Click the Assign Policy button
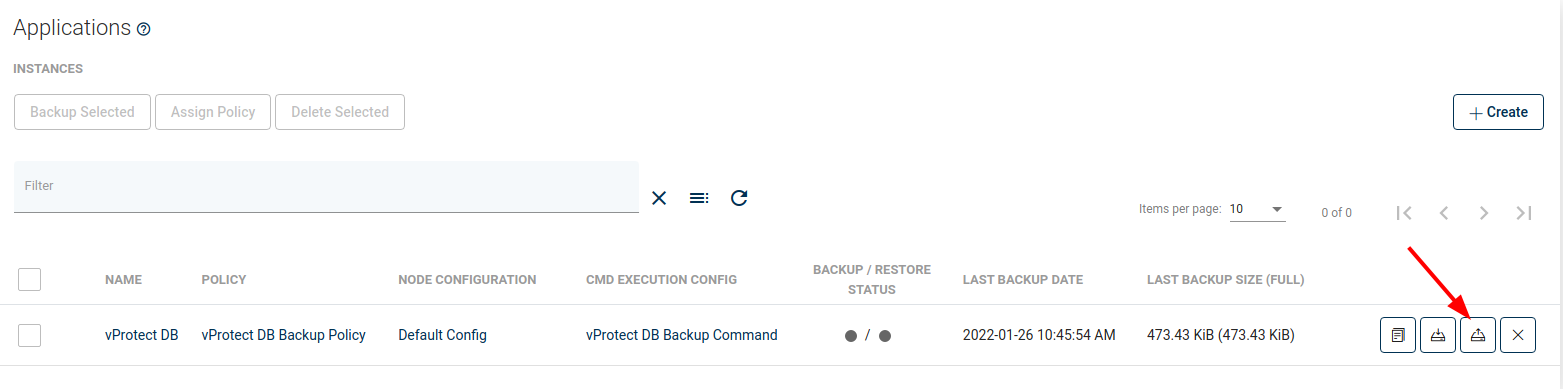1563x389 pixels. 213,112
